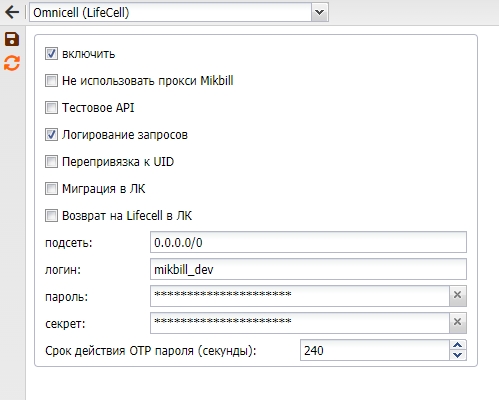This screenshot has height=400, width=499.
Task: Click the 'Перепривязка к UID' label
Action: click(x=118, y=162)
